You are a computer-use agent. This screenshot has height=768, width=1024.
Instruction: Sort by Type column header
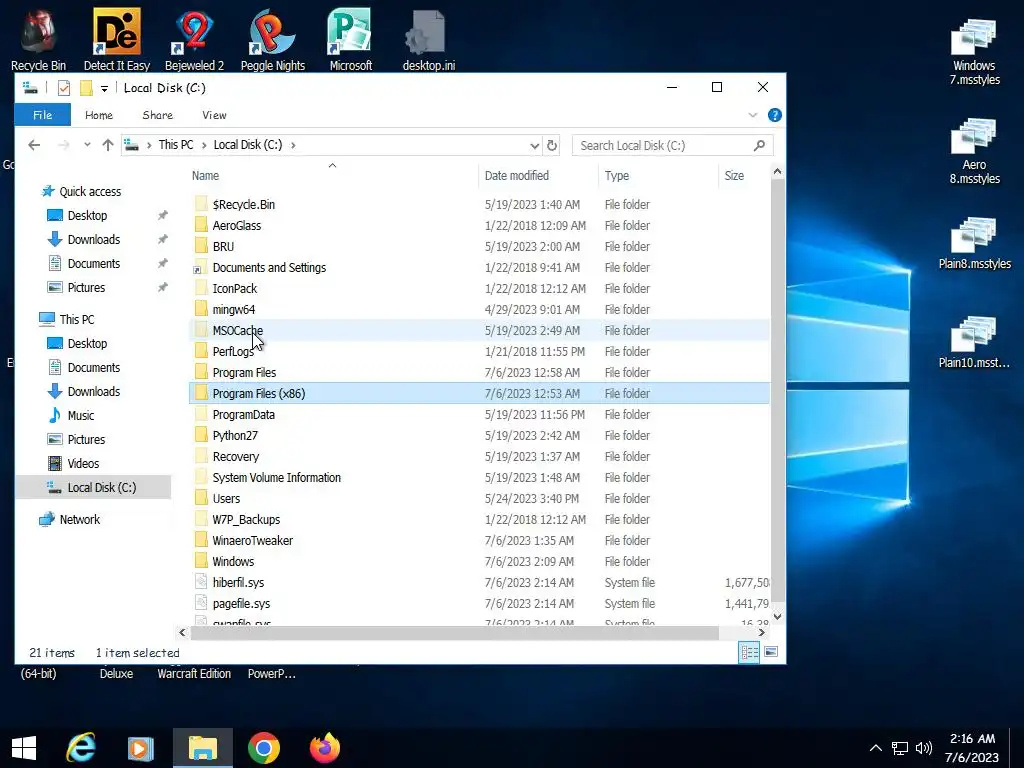pyautogui.click(x=658, y=175)
